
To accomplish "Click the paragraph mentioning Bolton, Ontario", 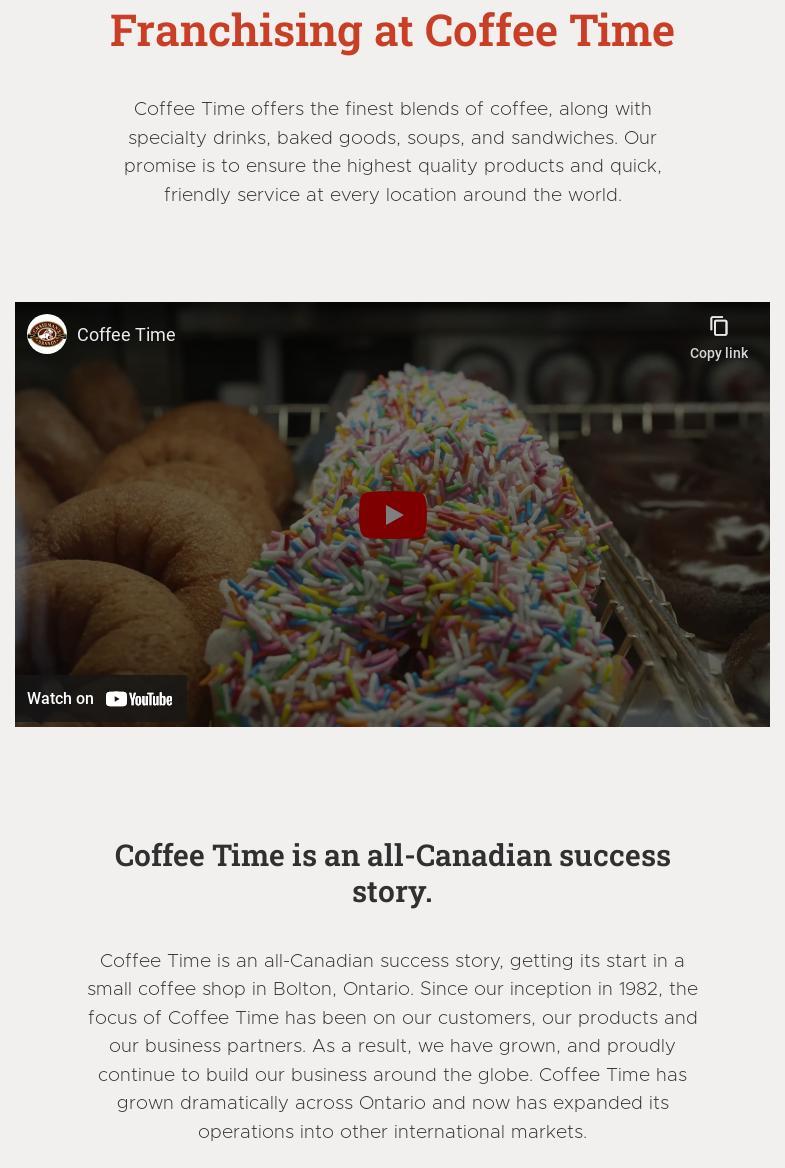I will [x=392, y=1046].
